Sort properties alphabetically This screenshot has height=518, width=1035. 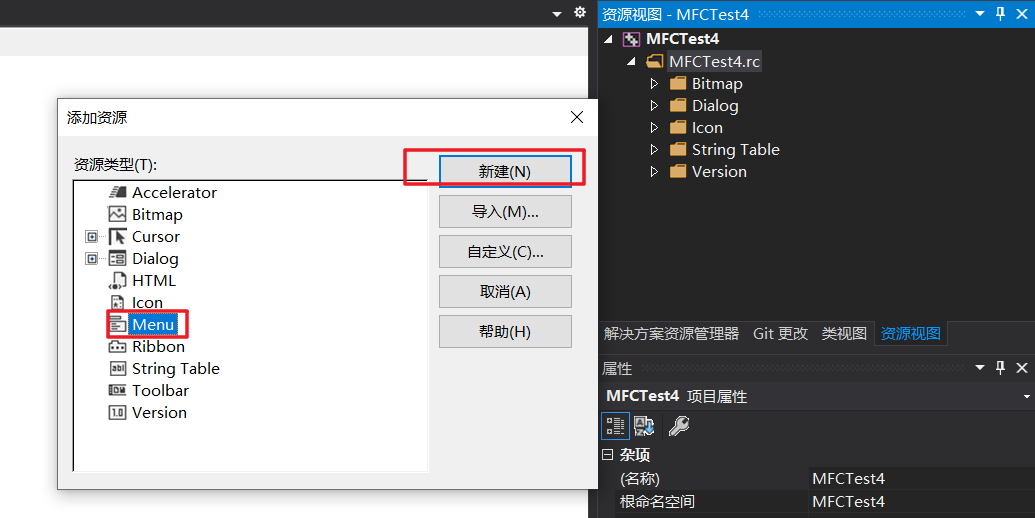point(644,426)
